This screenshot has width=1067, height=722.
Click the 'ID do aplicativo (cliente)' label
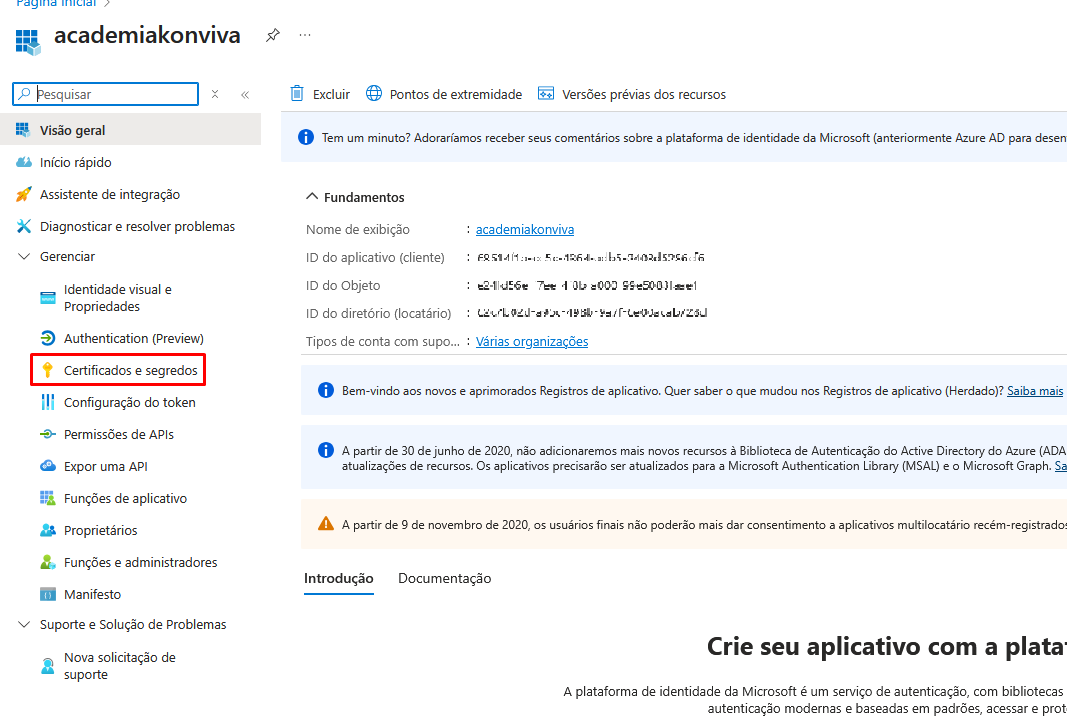pyautogui.click(x=375, y=257)
